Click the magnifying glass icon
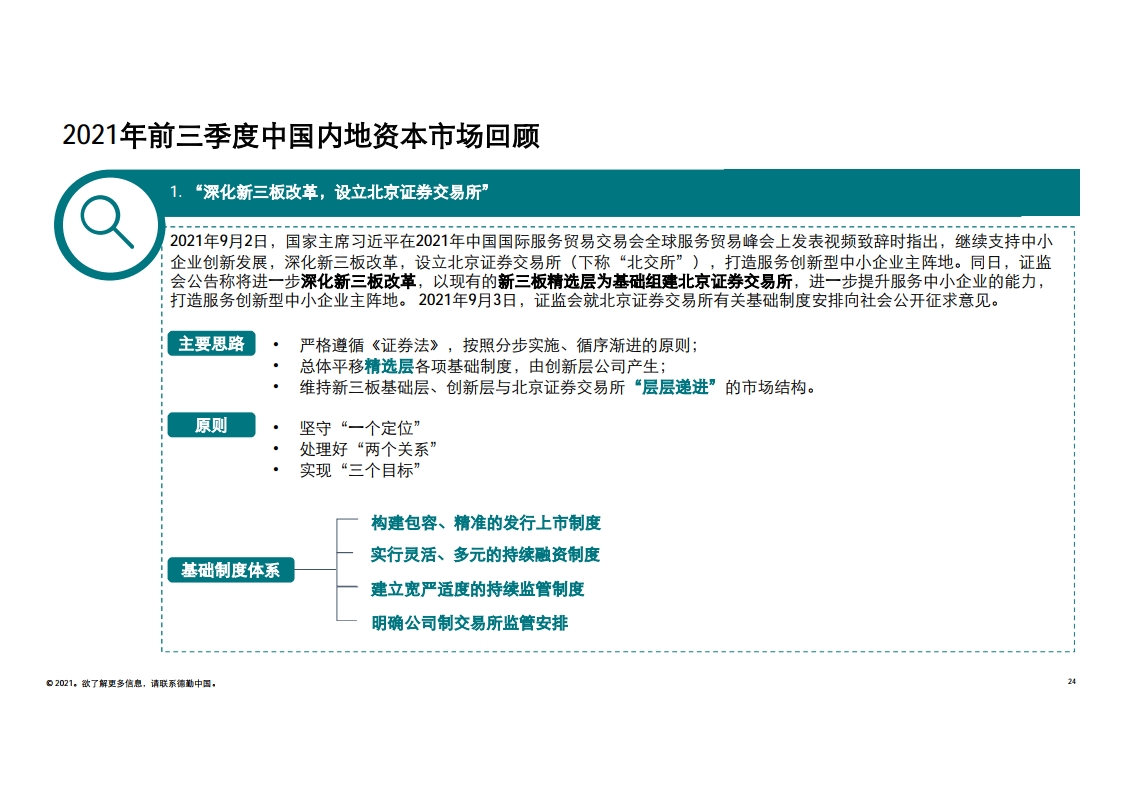The image size is (1122, 793). pyautogui.click(x=107, y=223)
